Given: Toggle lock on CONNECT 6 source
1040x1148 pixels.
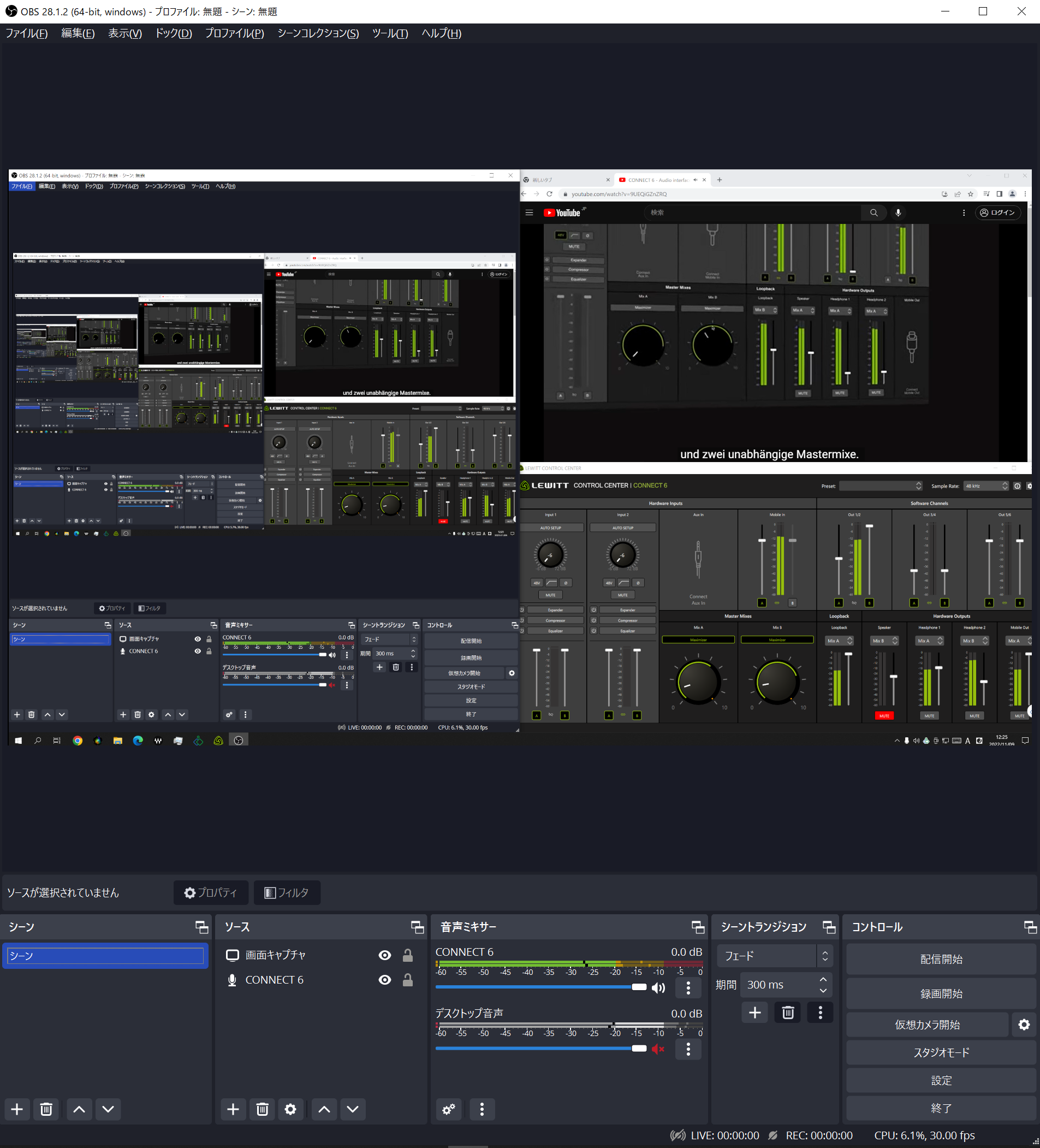Looking at the screenshot, I should 408,980.
